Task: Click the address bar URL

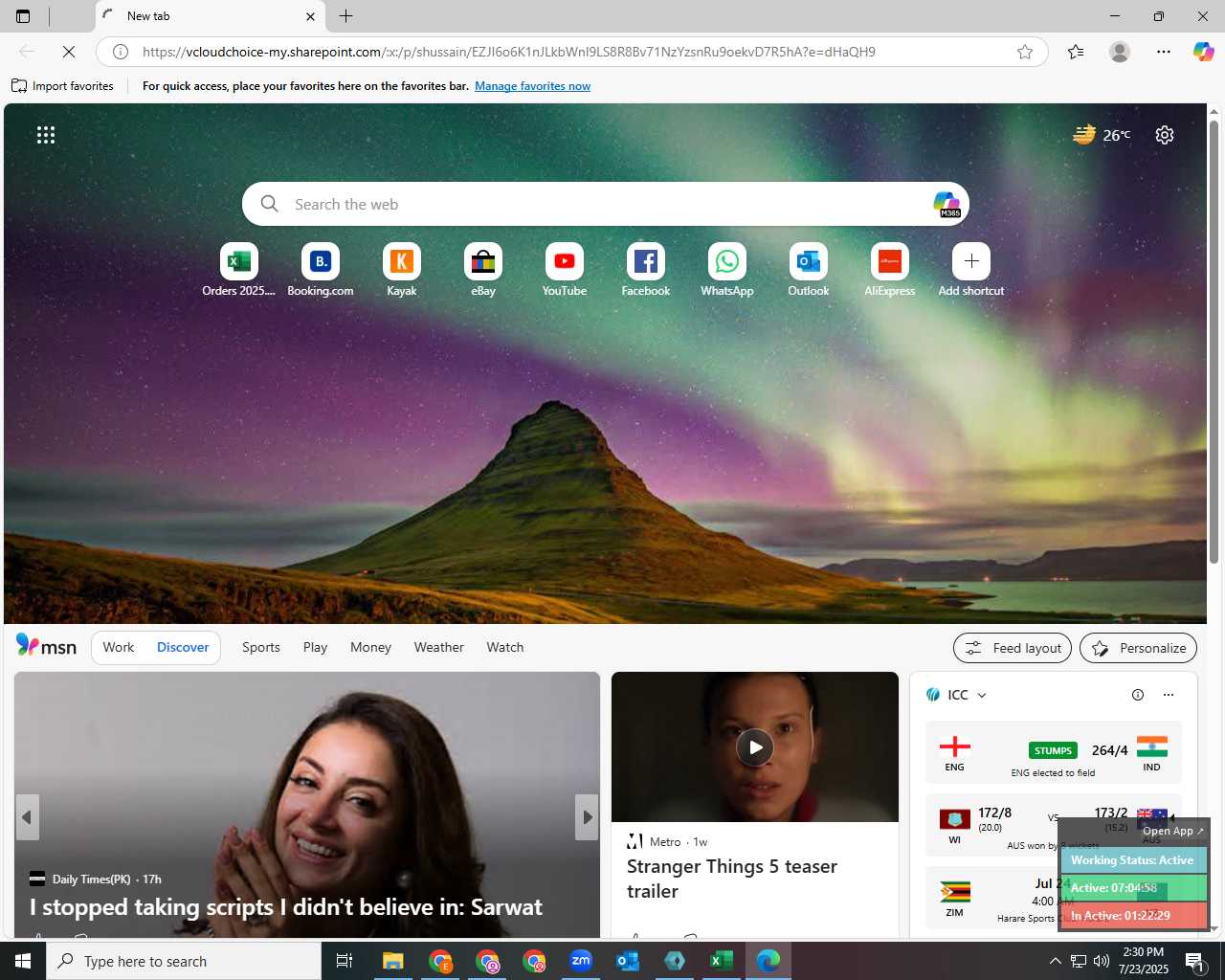Action: pos(508,52)
